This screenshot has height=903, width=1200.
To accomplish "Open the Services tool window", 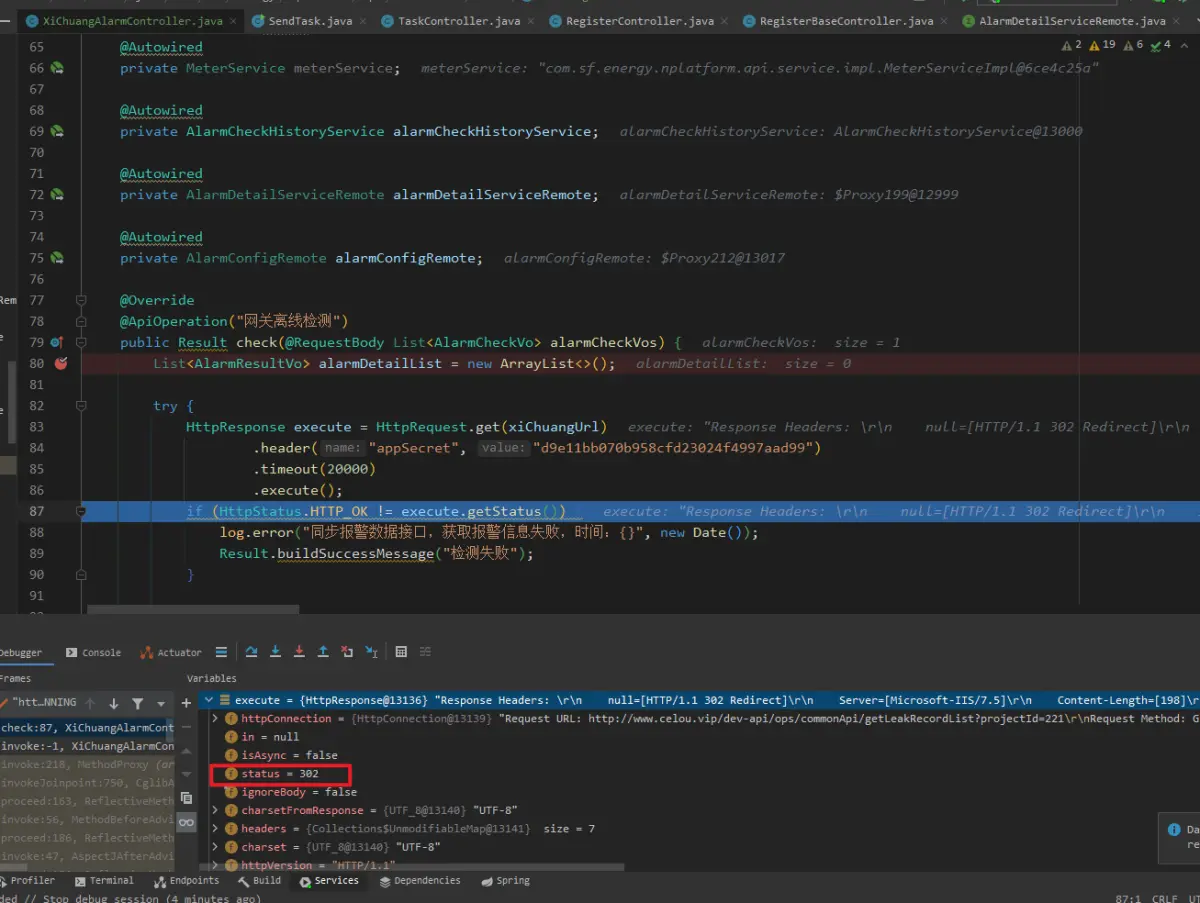I will click(329, 880).
